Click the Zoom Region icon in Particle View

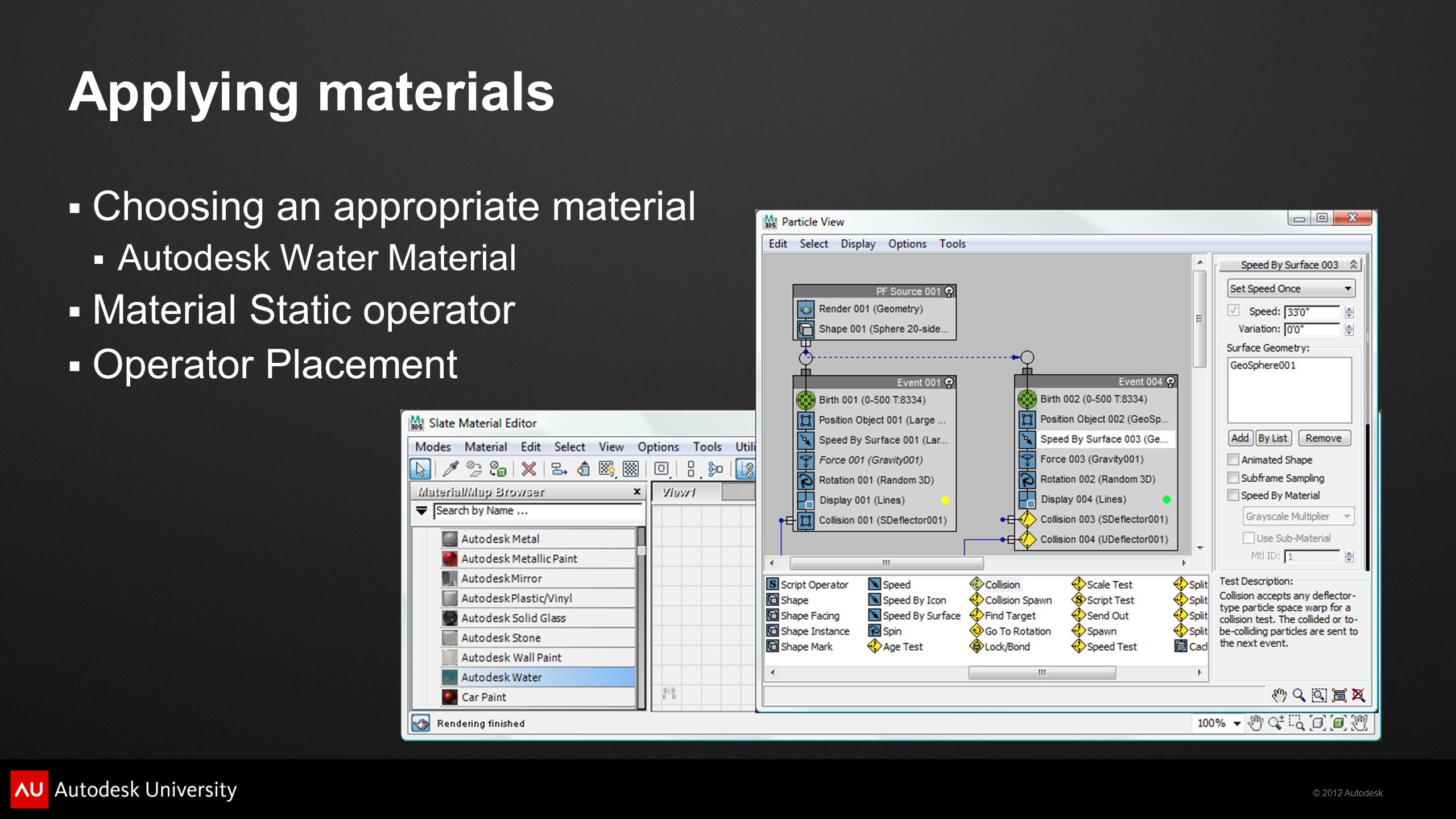point(1319,695)
